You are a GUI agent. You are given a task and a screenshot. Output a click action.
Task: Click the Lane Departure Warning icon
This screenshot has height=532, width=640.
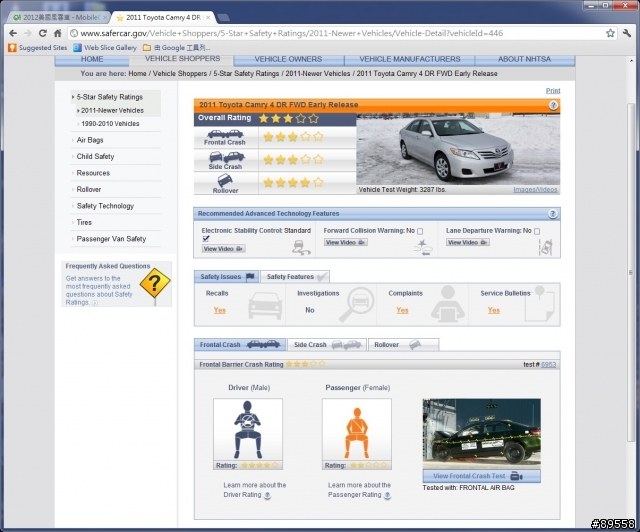click(x=546, y=247)
